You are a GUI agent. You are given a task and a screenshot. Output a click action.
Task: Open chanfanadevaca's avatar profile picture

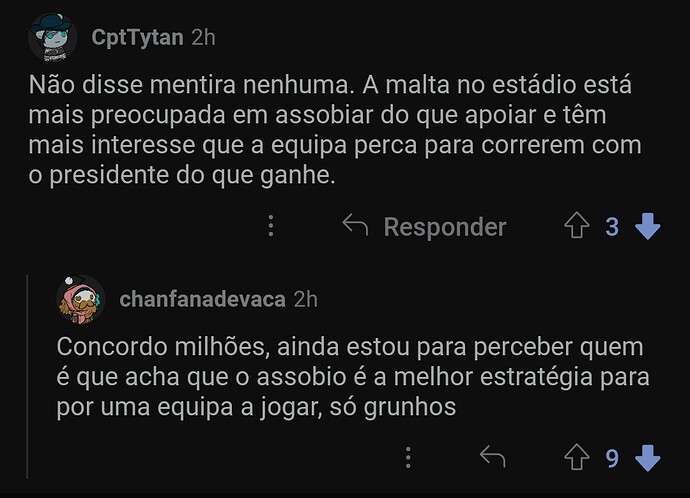[x=81, y=298]
